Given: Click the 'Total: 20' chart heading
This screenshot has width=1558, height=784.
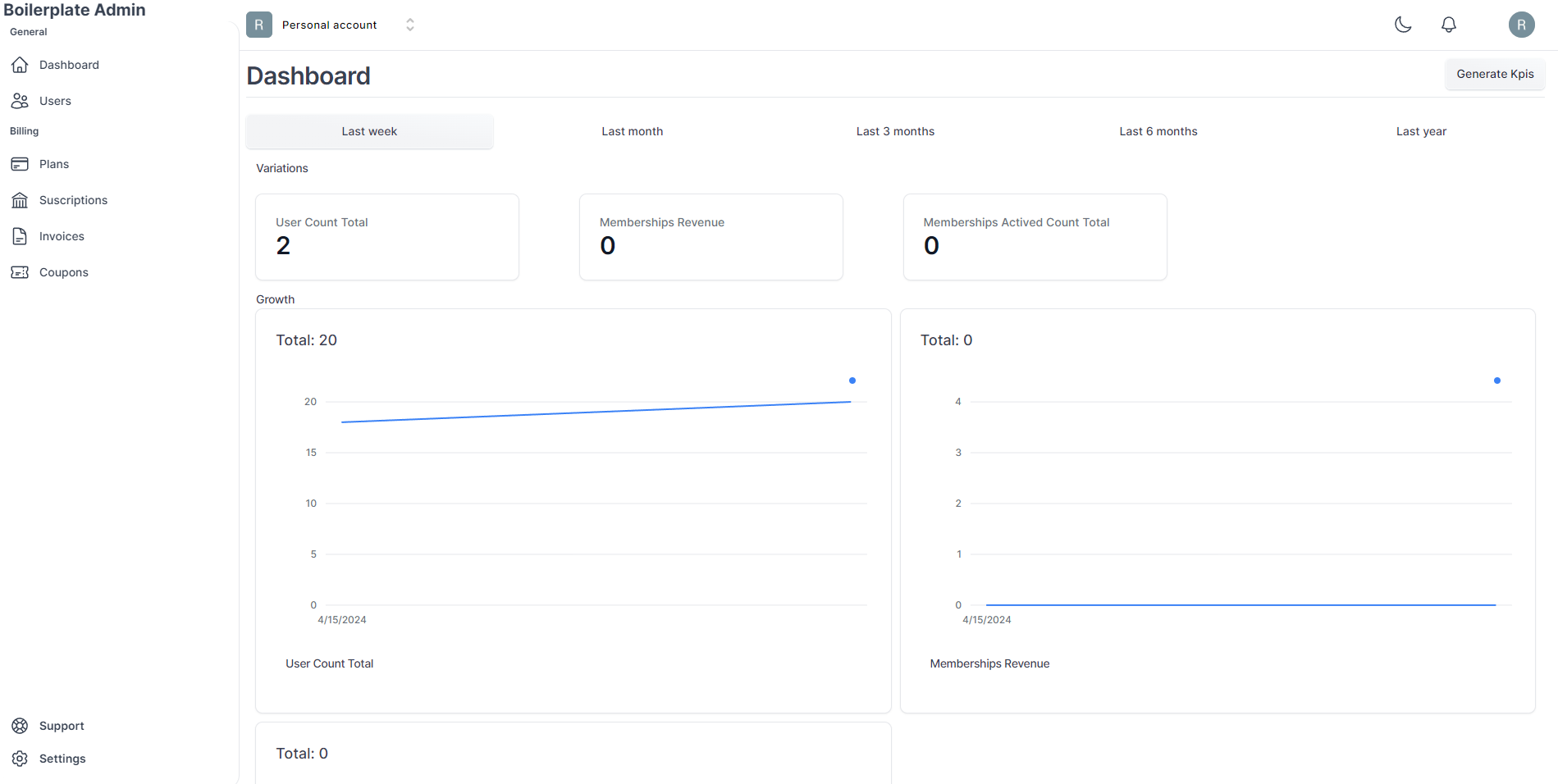Looking at the screenshot, I should (x=306, y=340).
